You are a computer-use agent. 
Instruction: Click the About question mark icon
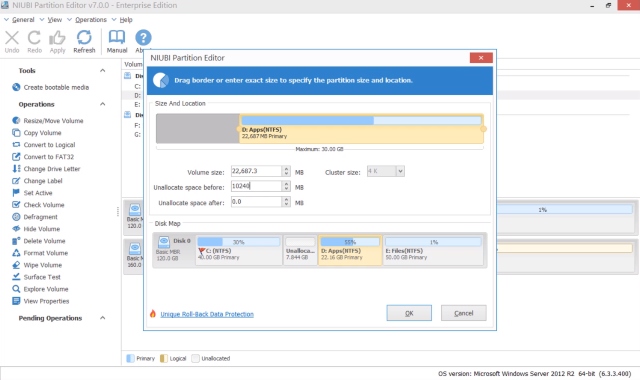(x=143, y=38)
